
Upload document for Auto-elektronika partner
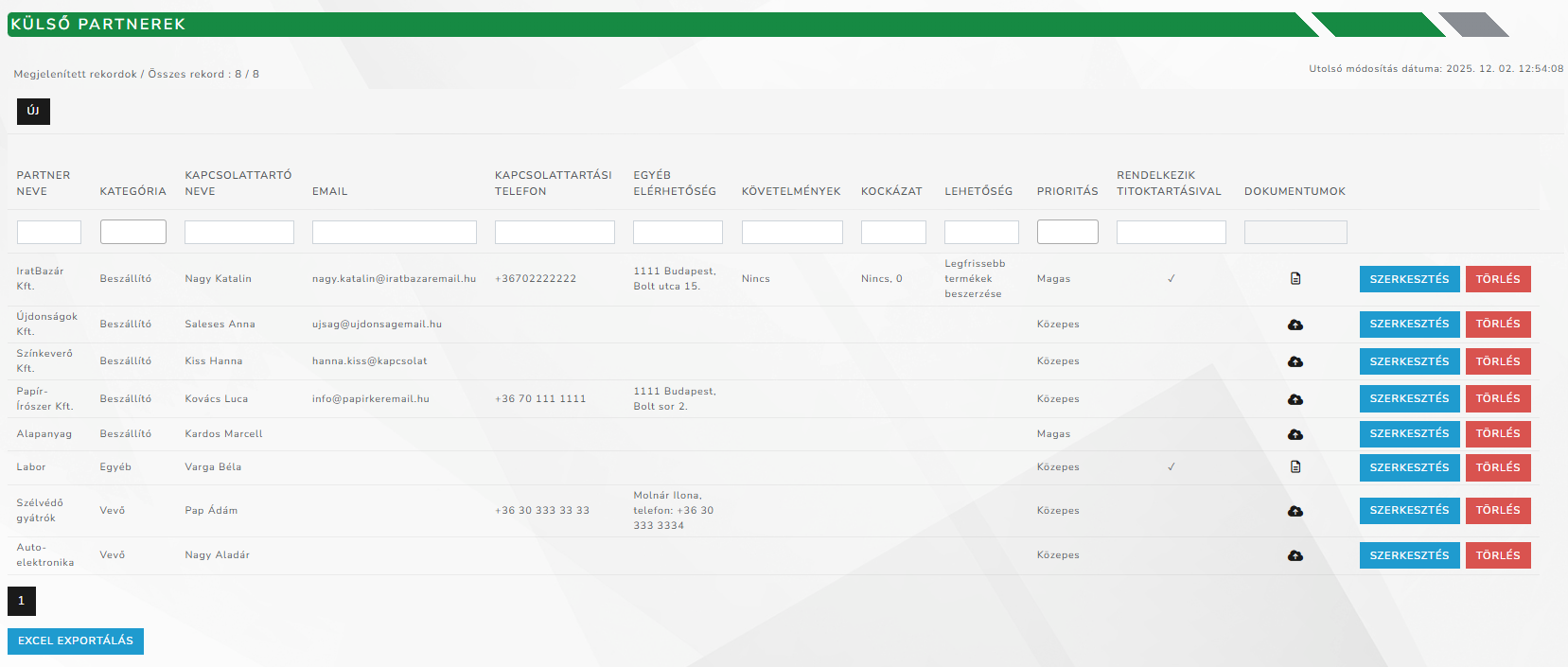(1295, 555)
